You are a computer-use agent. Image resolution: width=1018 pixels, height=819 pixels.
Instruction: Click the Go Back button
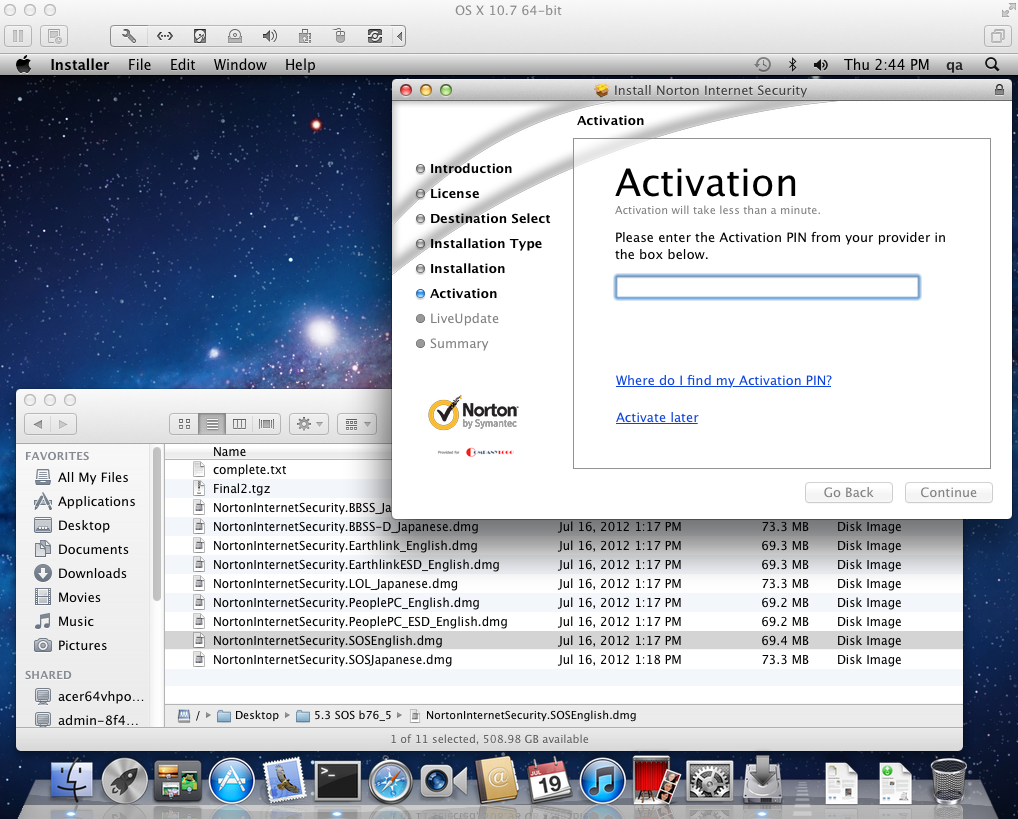pos(848,492)
